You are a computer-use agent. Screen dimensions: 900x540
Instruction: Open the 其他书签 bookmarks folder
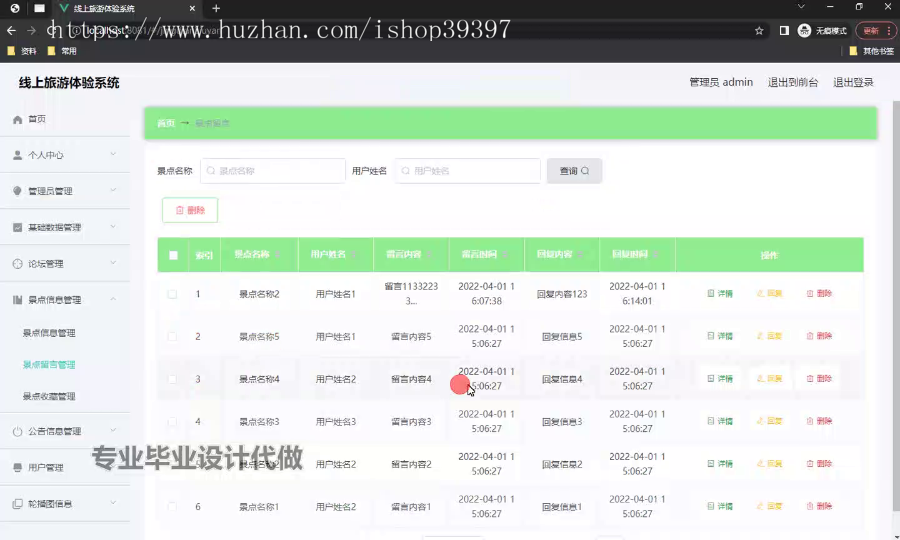871,51
